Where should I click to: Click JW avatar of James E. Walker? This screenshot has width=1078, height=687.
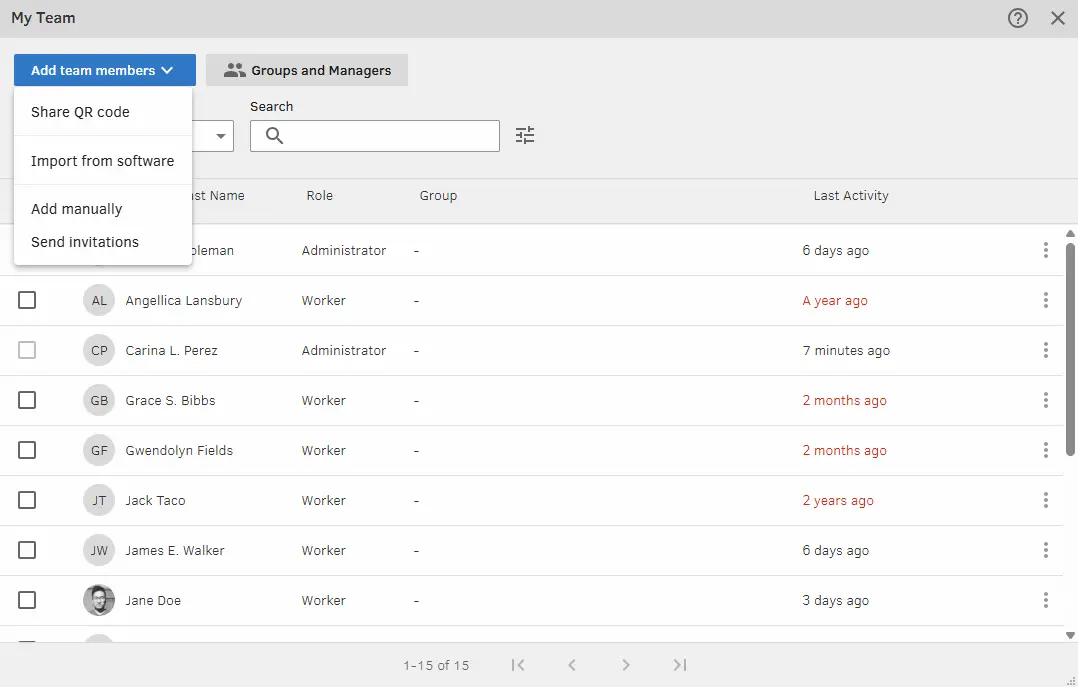pos(99,550)
